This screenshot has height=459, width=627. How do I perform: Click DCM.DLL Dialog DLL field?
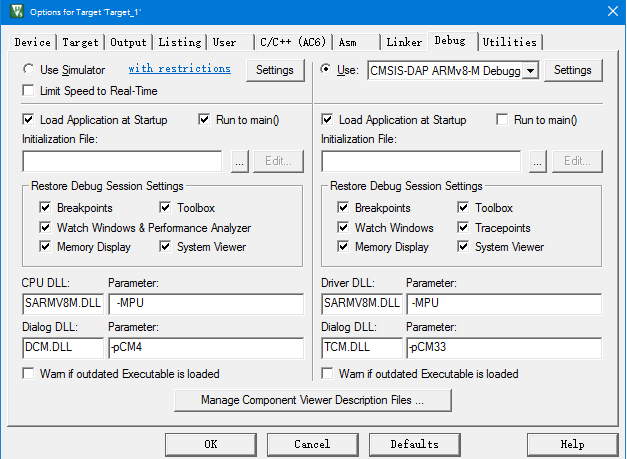click(x=63, y=347)
